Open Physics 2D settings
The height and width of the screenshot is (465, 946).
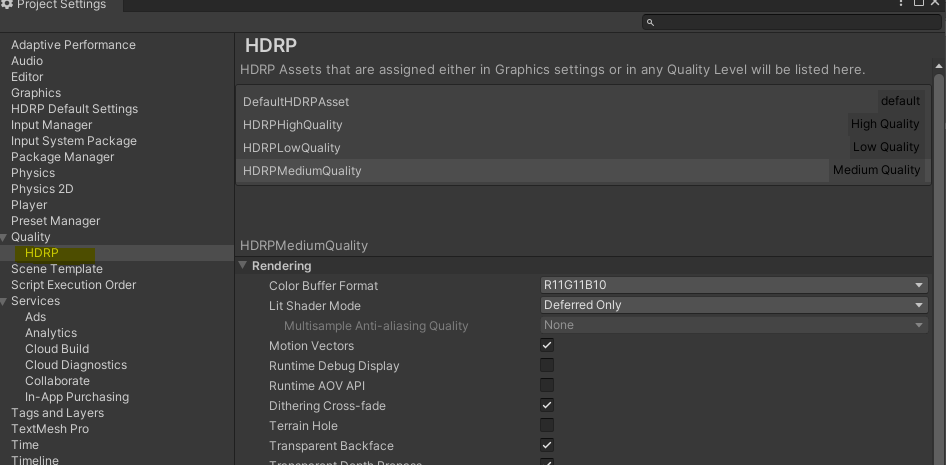coord(42,189)
